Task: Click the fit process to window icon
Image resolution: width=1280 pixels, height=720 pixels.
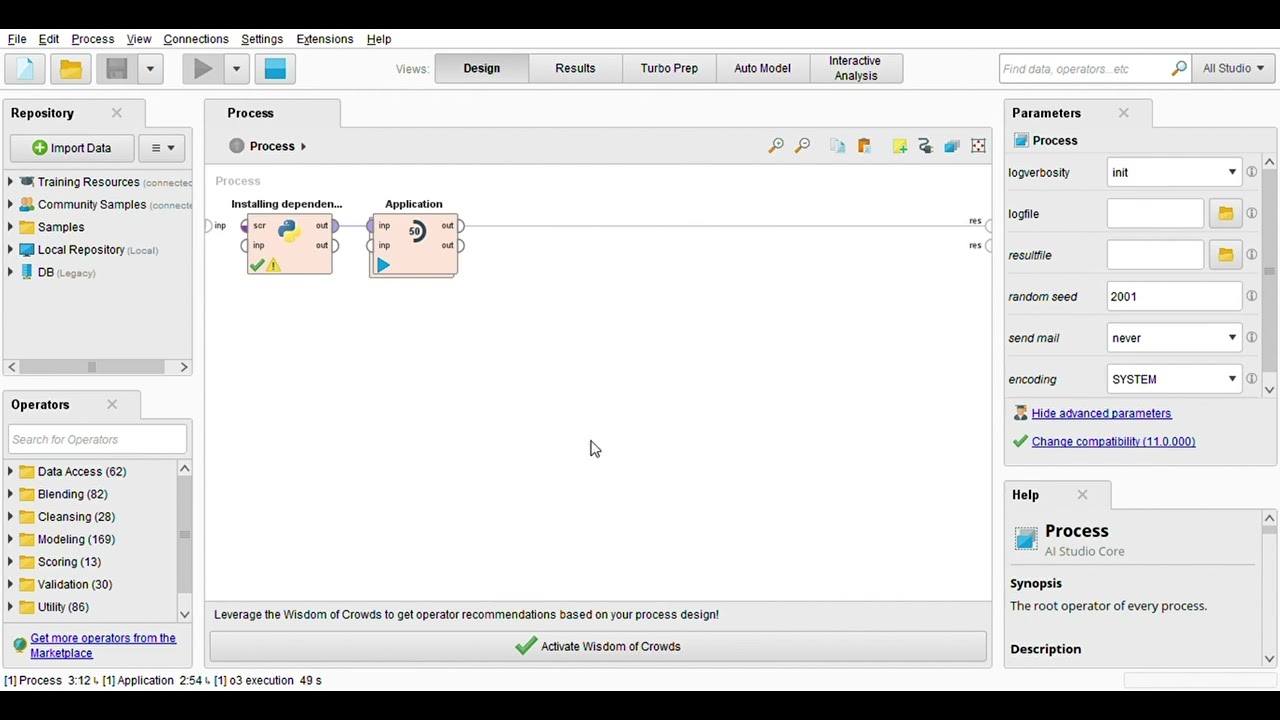Action: pyautogui.click(x=978, y=146)
